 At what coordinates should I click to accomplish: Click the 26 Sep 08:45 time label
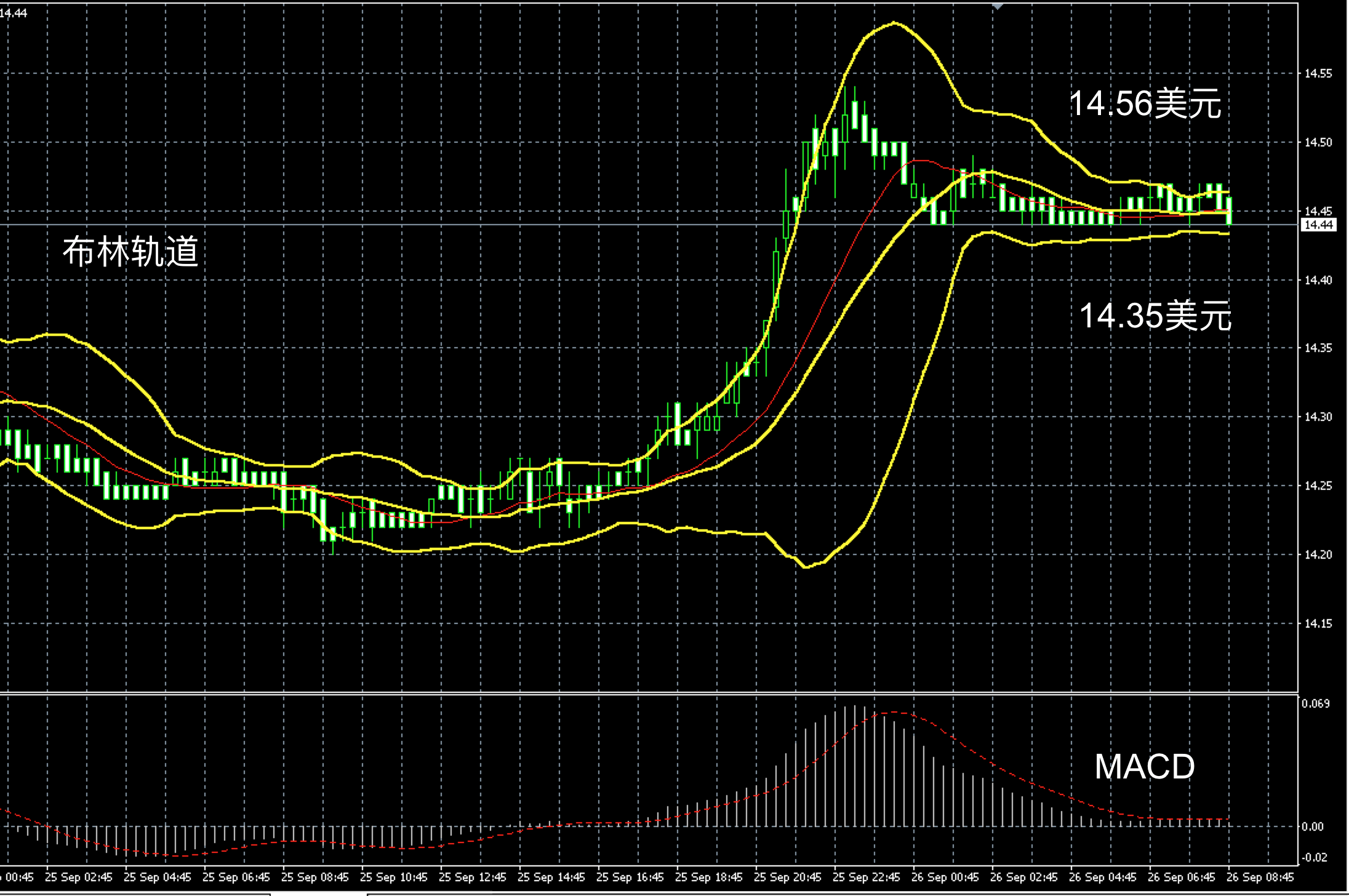[x=1260, y=878]
